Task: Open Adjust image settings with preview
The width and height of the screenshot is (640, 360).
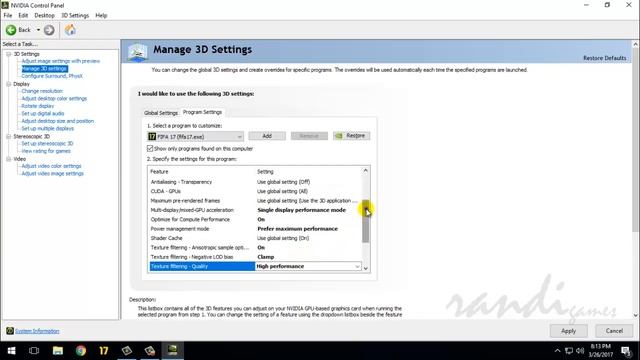Action: (x=60, y=61)
